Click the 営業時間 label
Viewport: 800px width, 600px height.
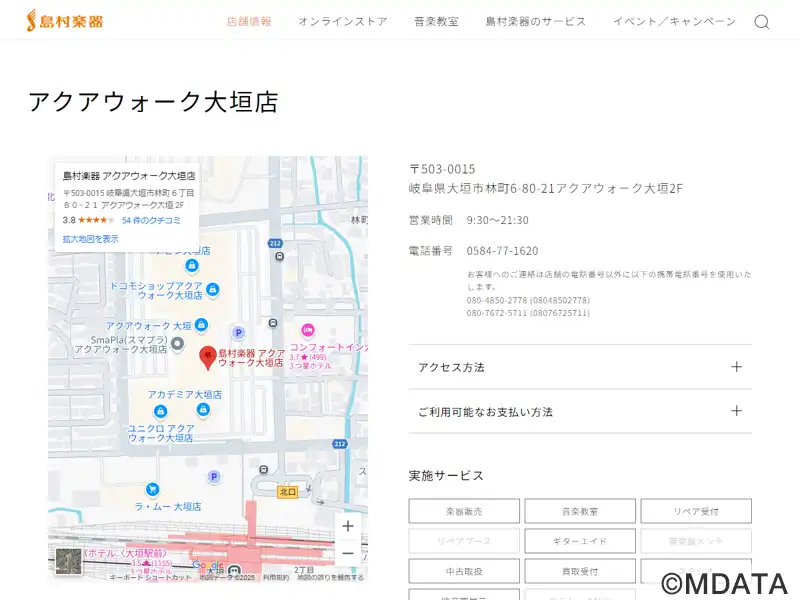click(431, 220)
